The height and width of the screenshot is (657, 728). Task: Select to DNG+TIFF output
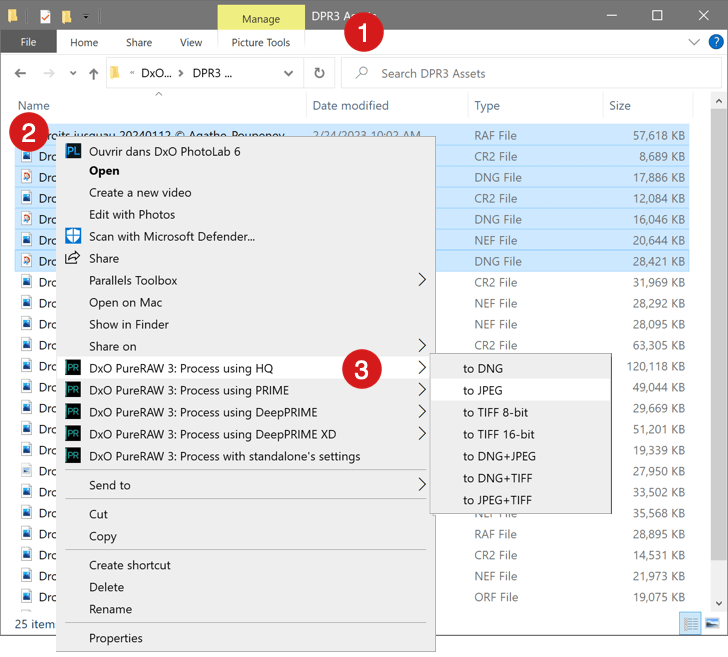tap(520, 478)
